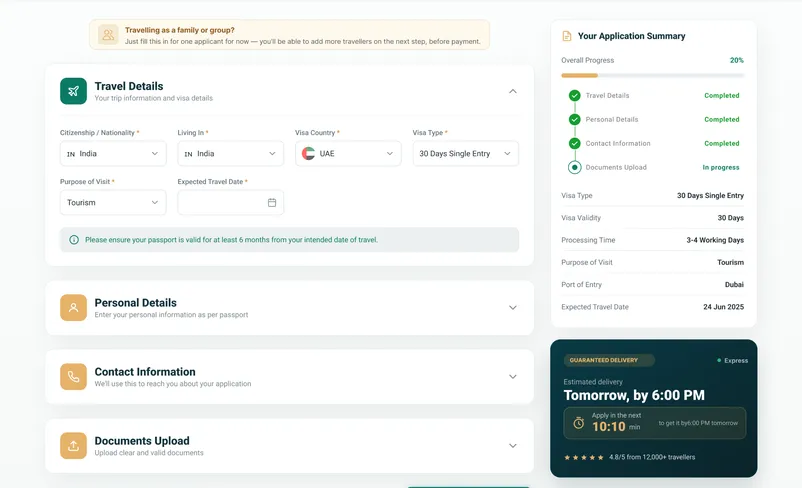This screenshot has height=488, width=802.
Task: Click the Travel Details airplane icon
Action: [73, 91]
